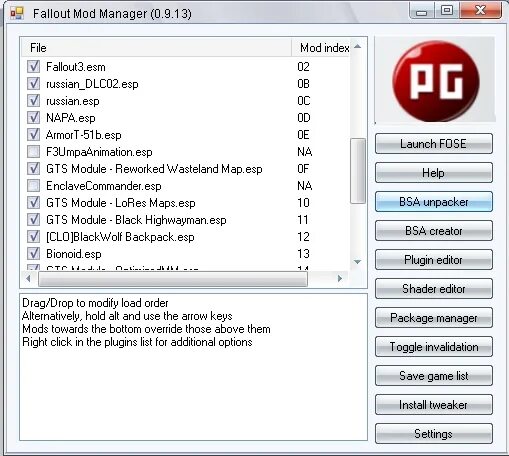Open the Package manager

[x=434, y=318]
